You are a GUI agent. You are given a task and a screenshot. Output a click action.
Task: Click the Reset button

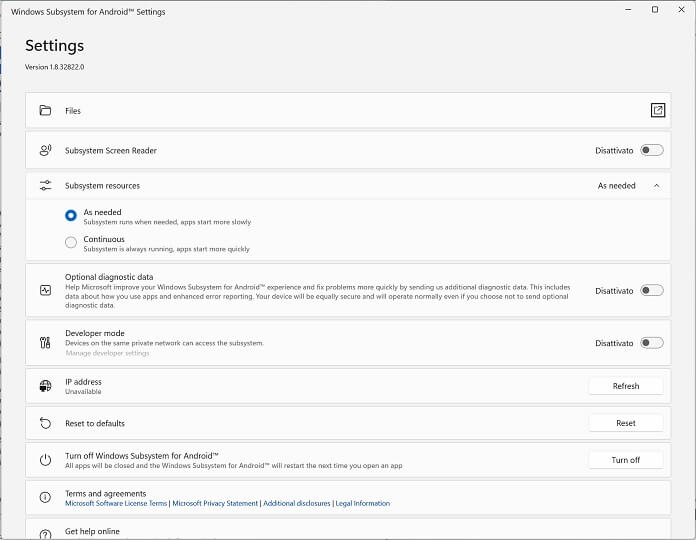626,423
